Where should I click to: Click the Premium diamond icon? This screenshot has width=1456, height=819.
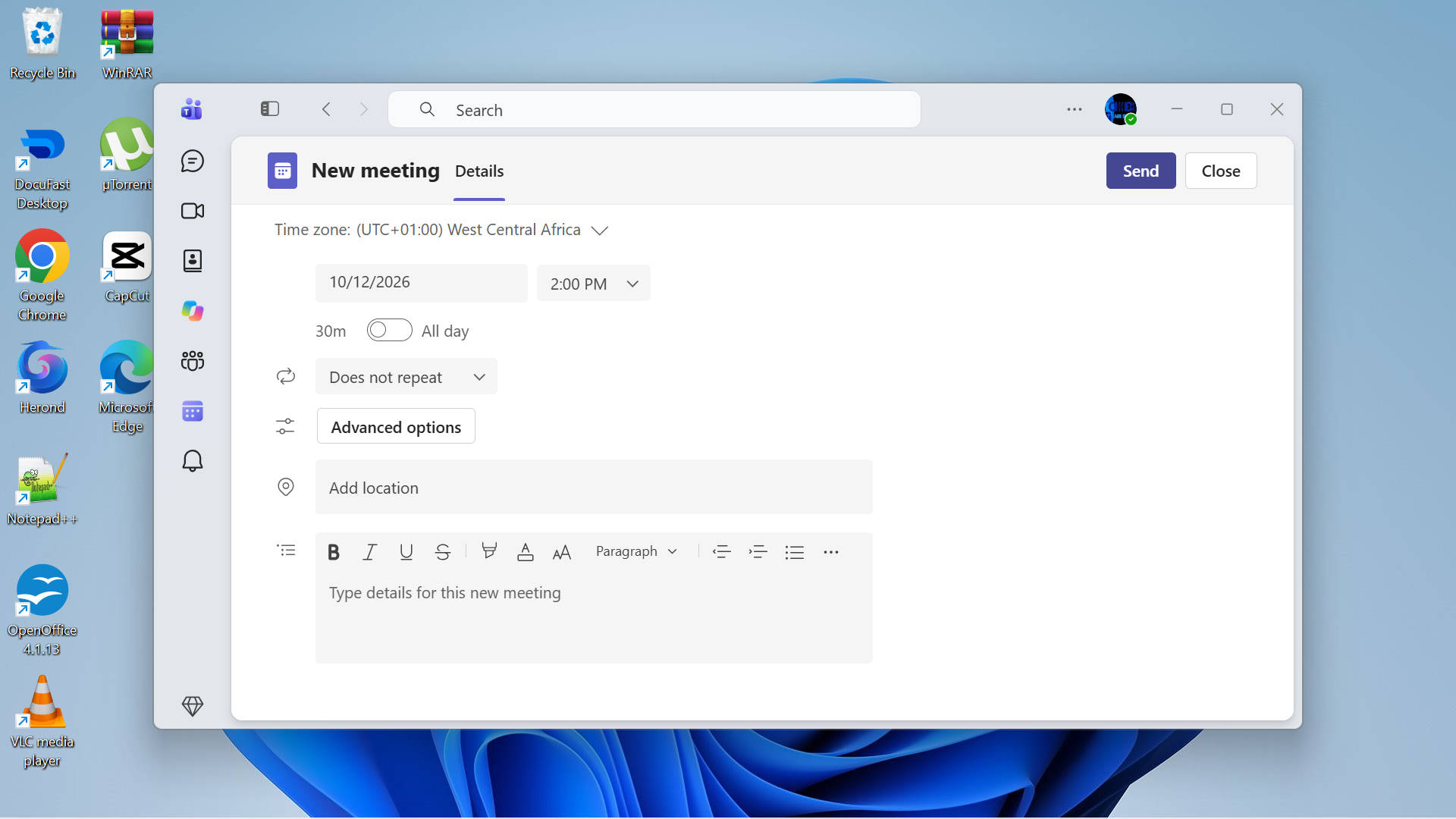[x=193, y=706]
